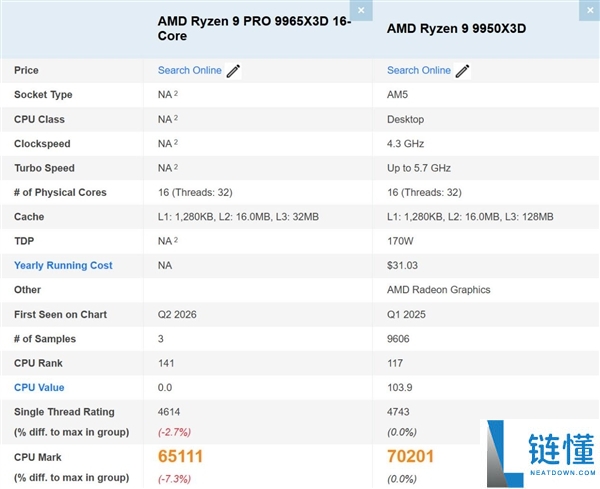Screen dimensions: 600x489
Task: Click the (-2.7%) difference value
Action: tap(174, 432)
